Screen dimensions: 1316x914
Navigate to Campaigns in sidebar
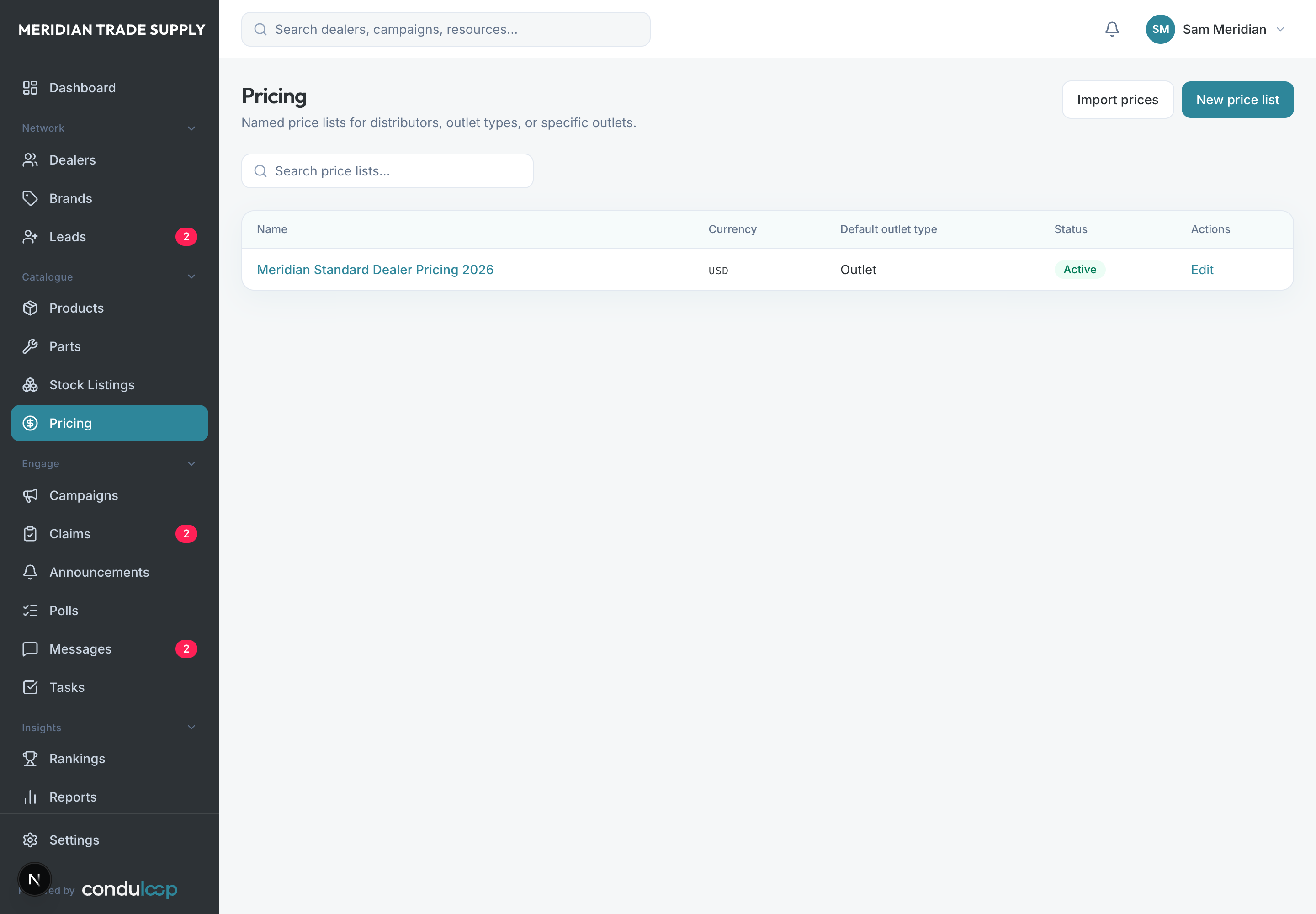[x=109, y=495]
